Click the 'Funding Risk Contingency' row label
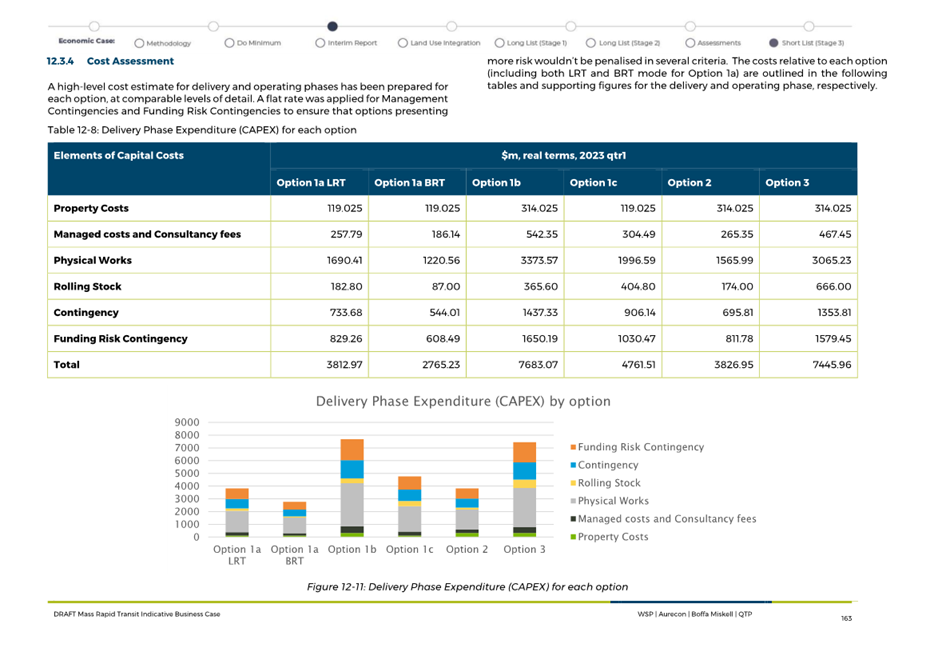This screenshot has width=934, height=661. tap(120, 339)
